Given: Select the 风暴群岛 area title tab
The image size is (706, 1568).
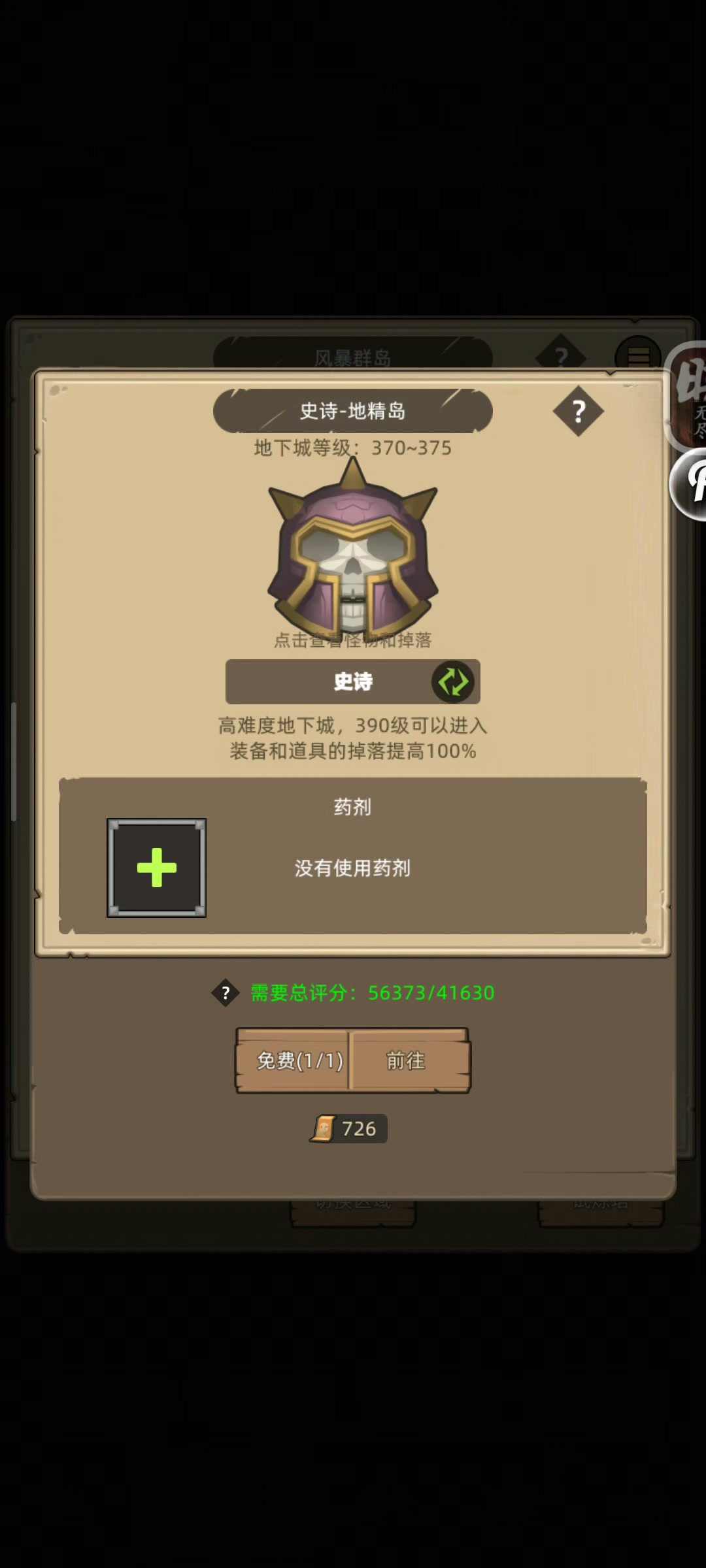Looking at the screenshot, I should [x=353, y=357].
